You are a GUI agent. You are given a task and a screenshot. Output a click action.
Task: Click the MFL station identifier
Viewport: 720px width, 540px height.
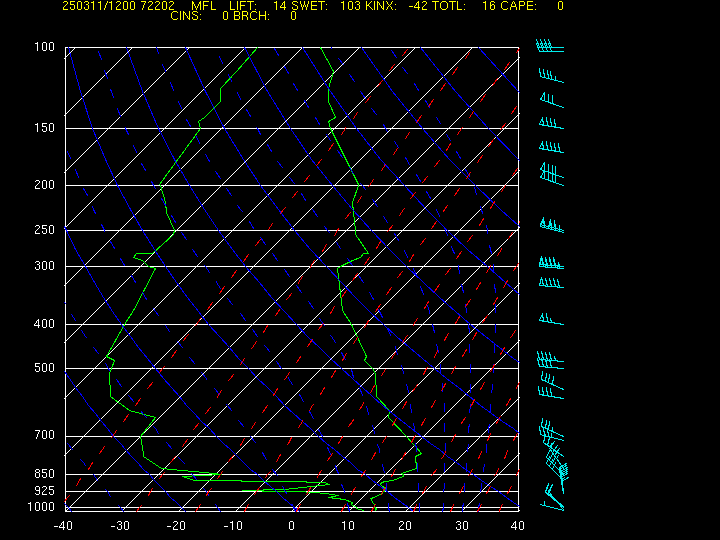point(204,6)
